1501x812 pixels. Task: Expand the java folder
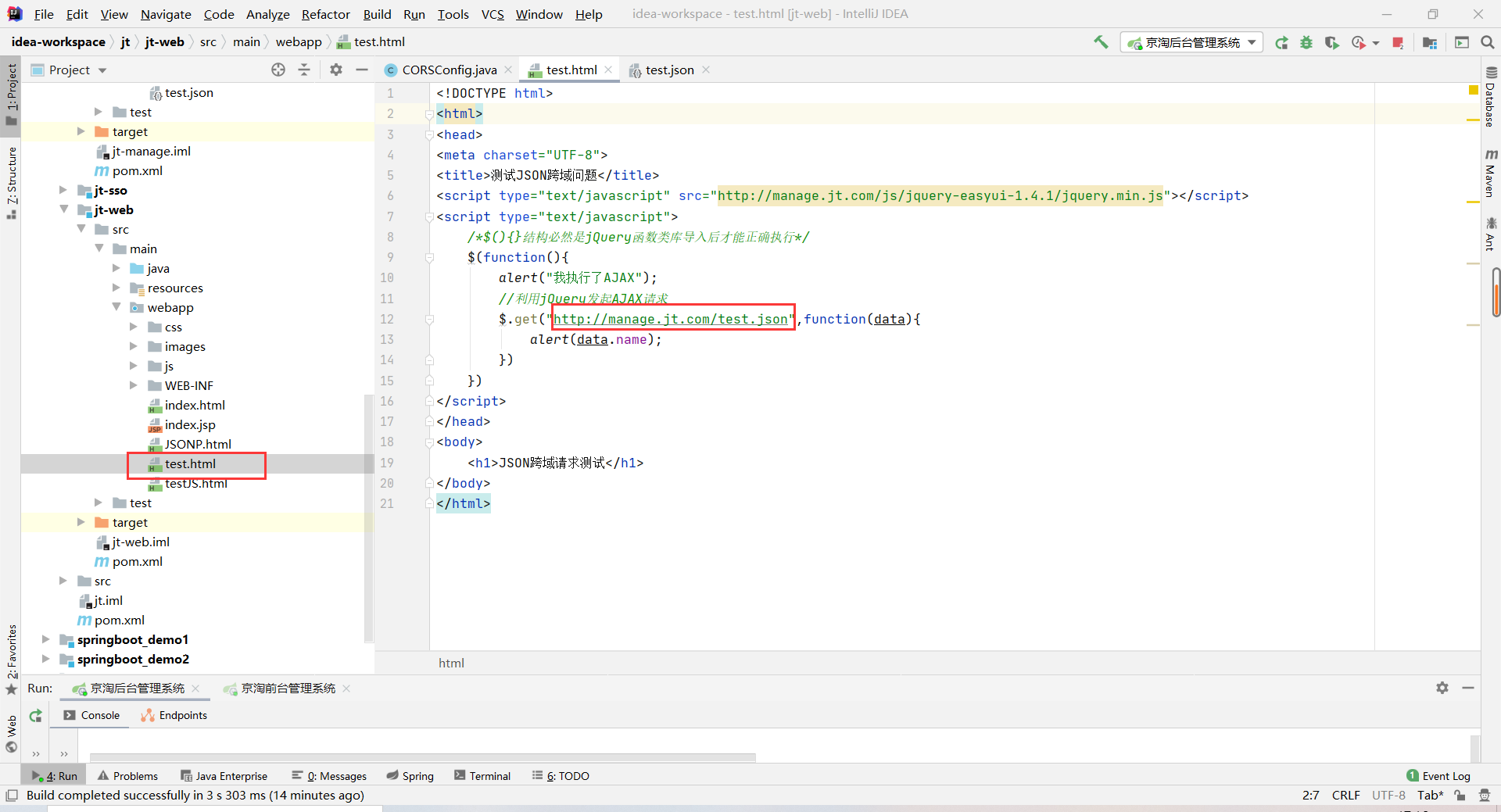[116, 268]
